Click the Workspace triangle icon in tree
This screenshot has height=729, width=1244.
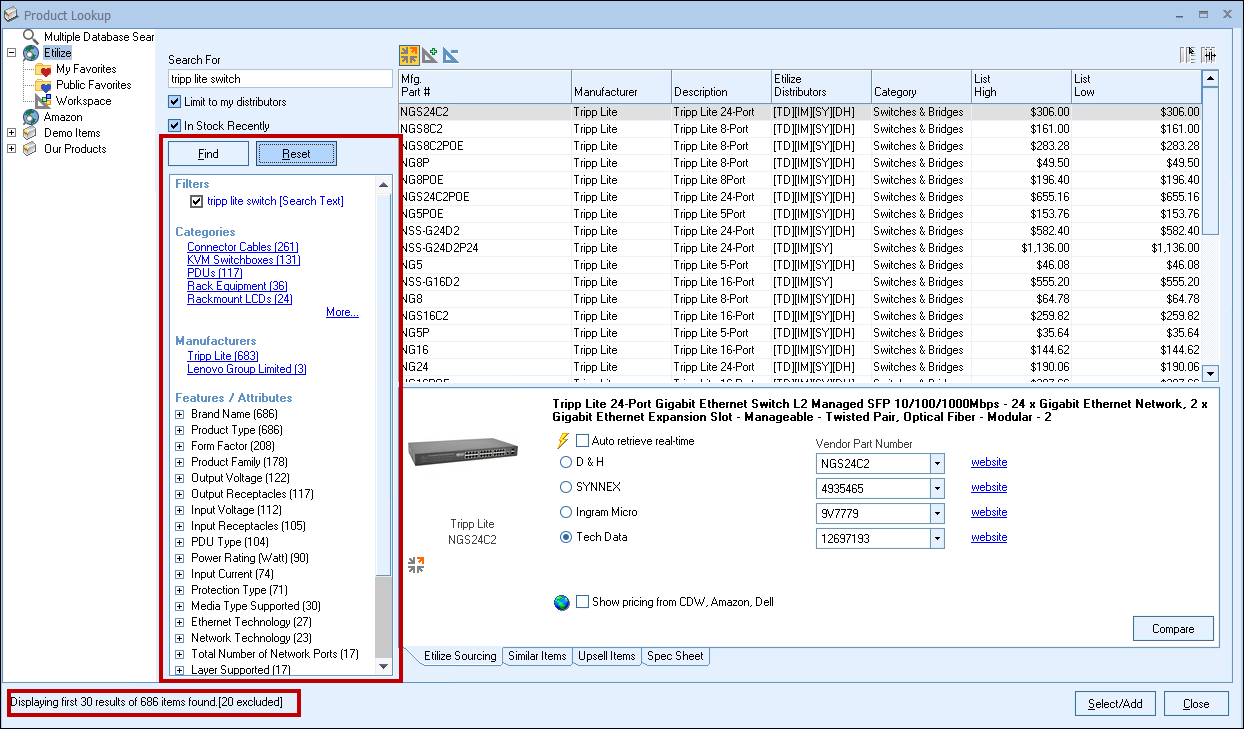pyautogui.click(x=44, y=101)
